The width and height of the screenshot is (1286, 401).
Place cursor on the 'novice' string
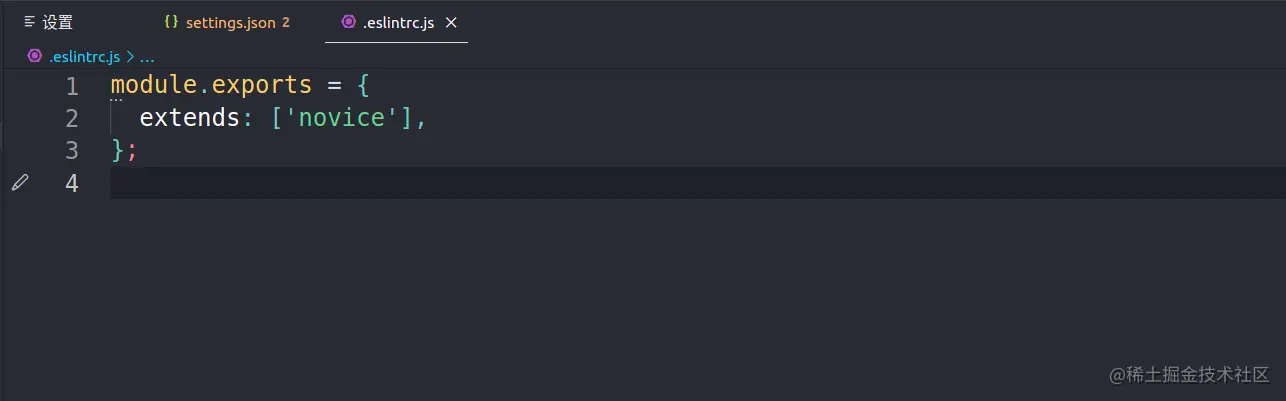coord(343,118)
